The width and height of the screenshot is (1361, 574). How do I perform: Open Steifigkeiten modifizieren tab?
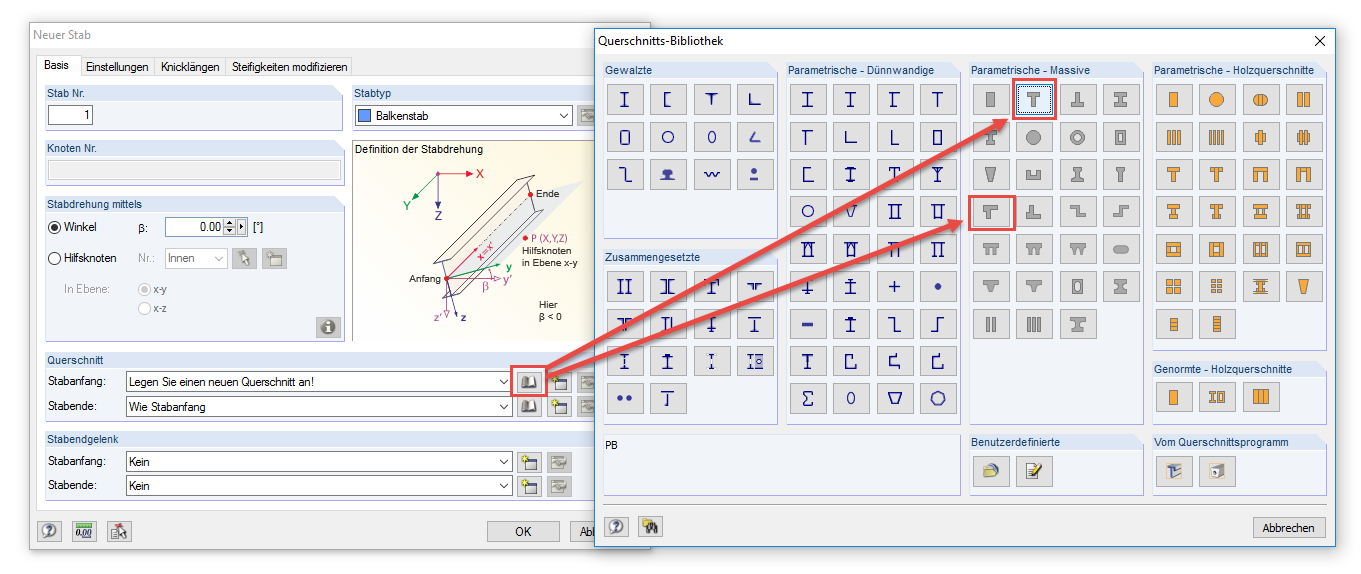289,67
